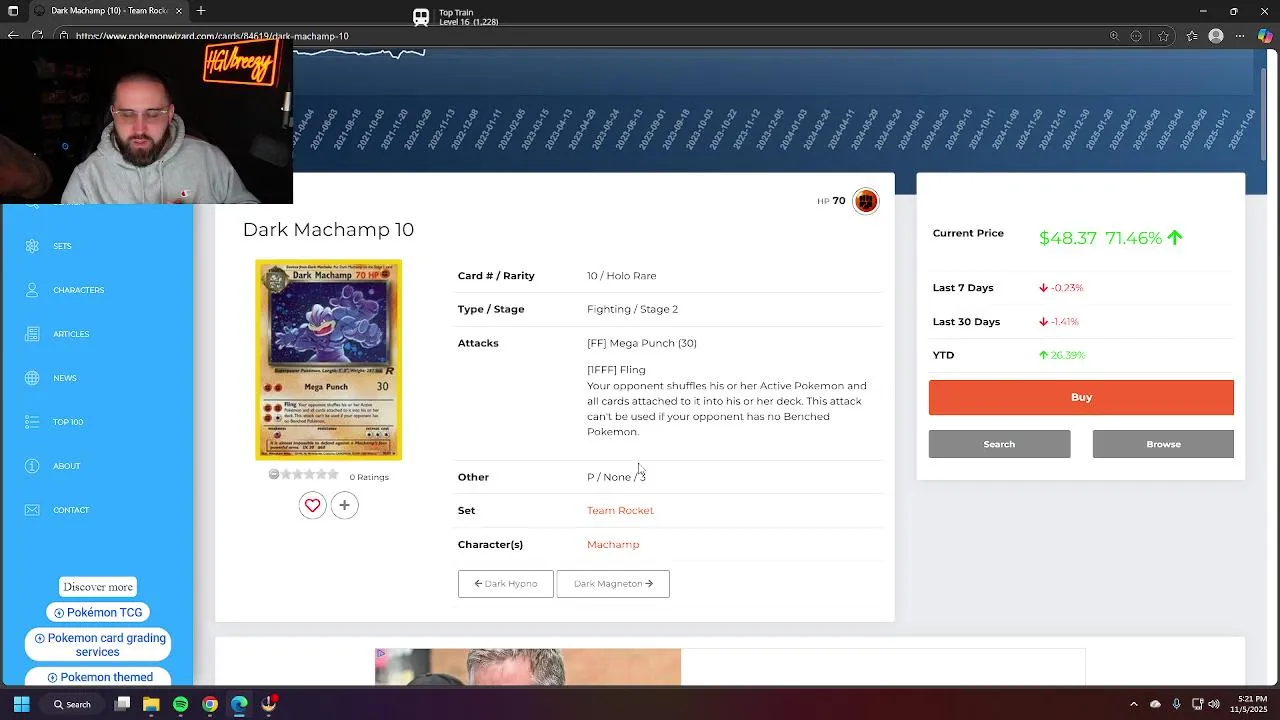Click the microphone icon in system tray
1280x720 pixels.
coord(1176,704)
